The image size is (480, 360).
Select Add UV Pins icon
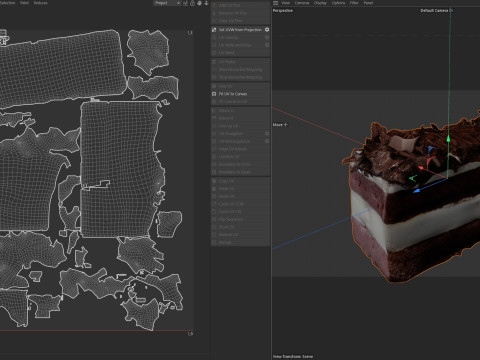click(214, 5)
